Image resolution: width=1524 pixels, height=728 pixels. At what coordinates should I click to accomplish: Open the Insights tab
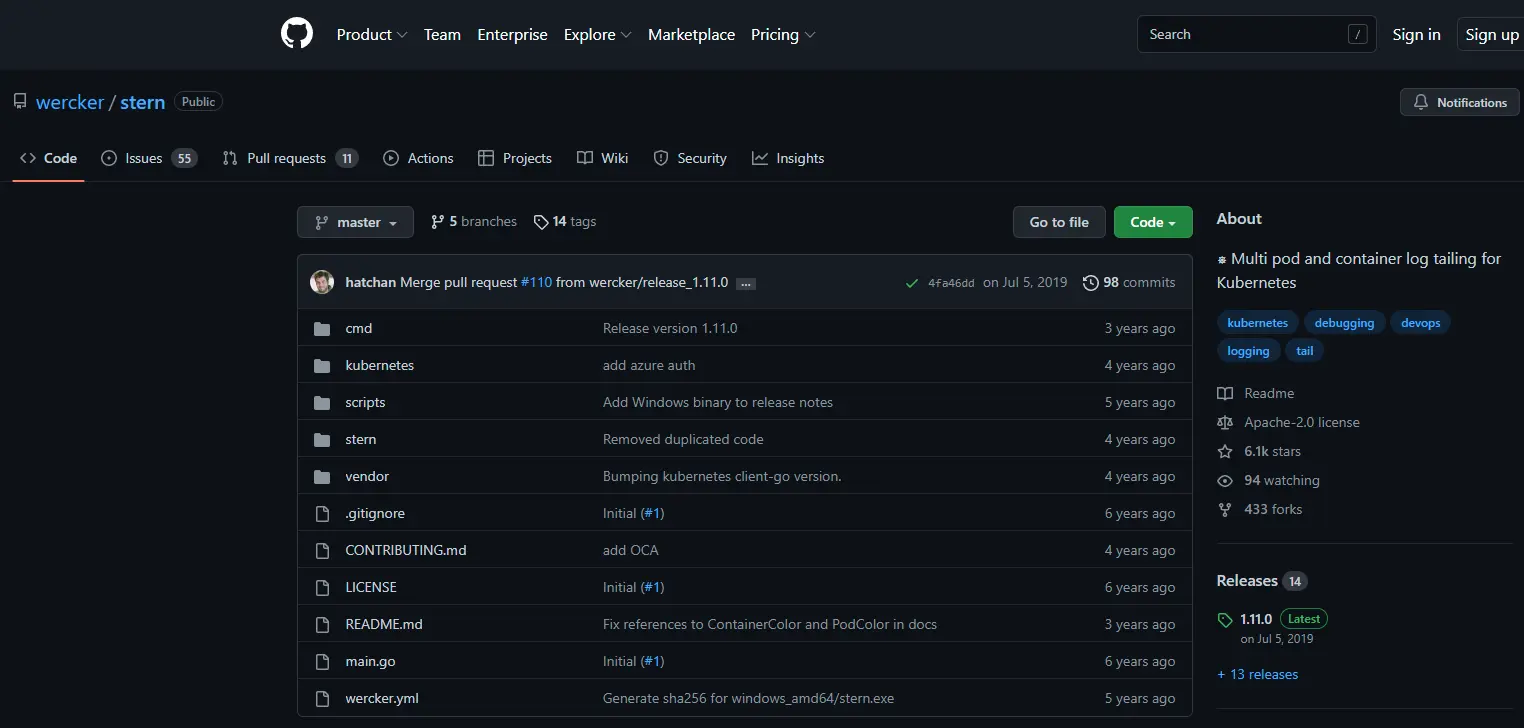click(788, 158)
